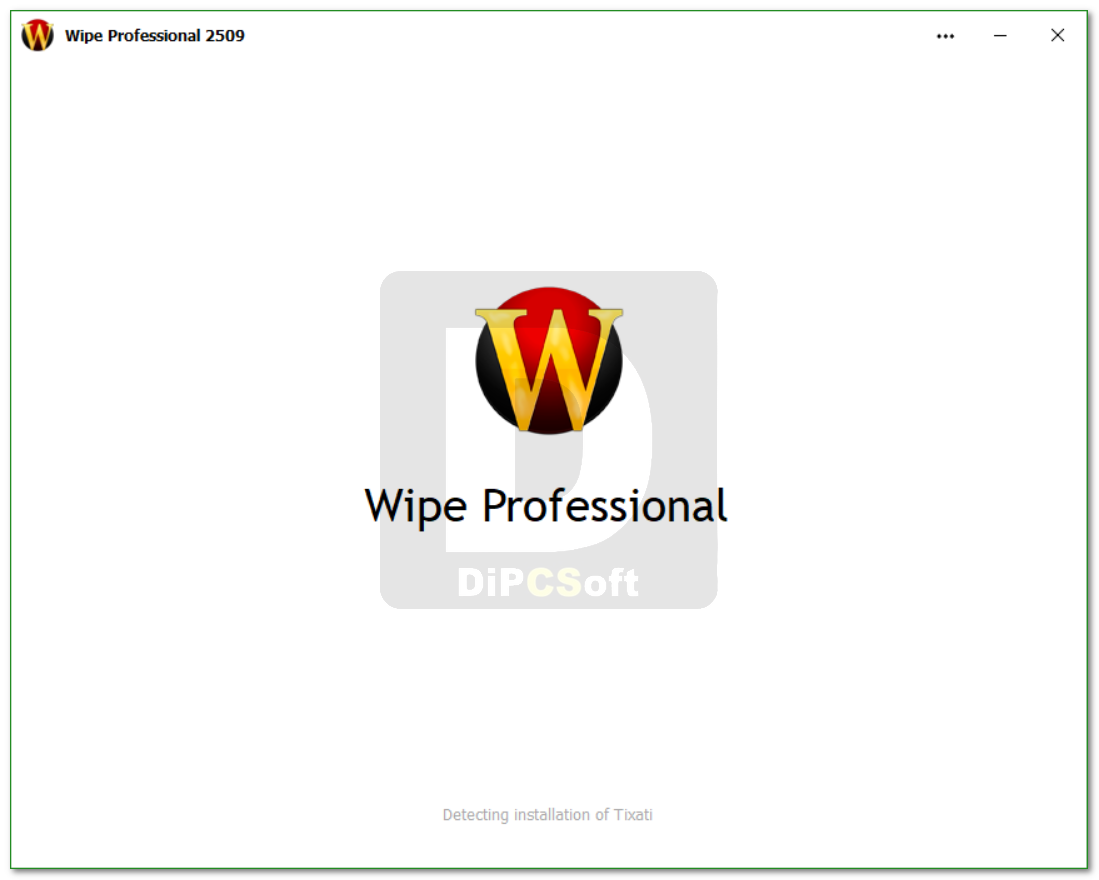Screen dimensions: 1099x880
Task: Minimize the Wipe Professional window
Action: pyautogui.click(x=1000, y=36)
